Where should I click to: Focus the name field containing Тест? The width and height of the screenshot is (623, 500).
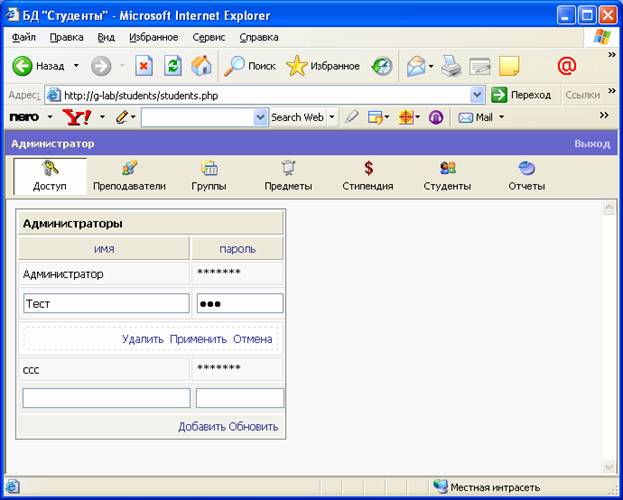pos(106,304)
